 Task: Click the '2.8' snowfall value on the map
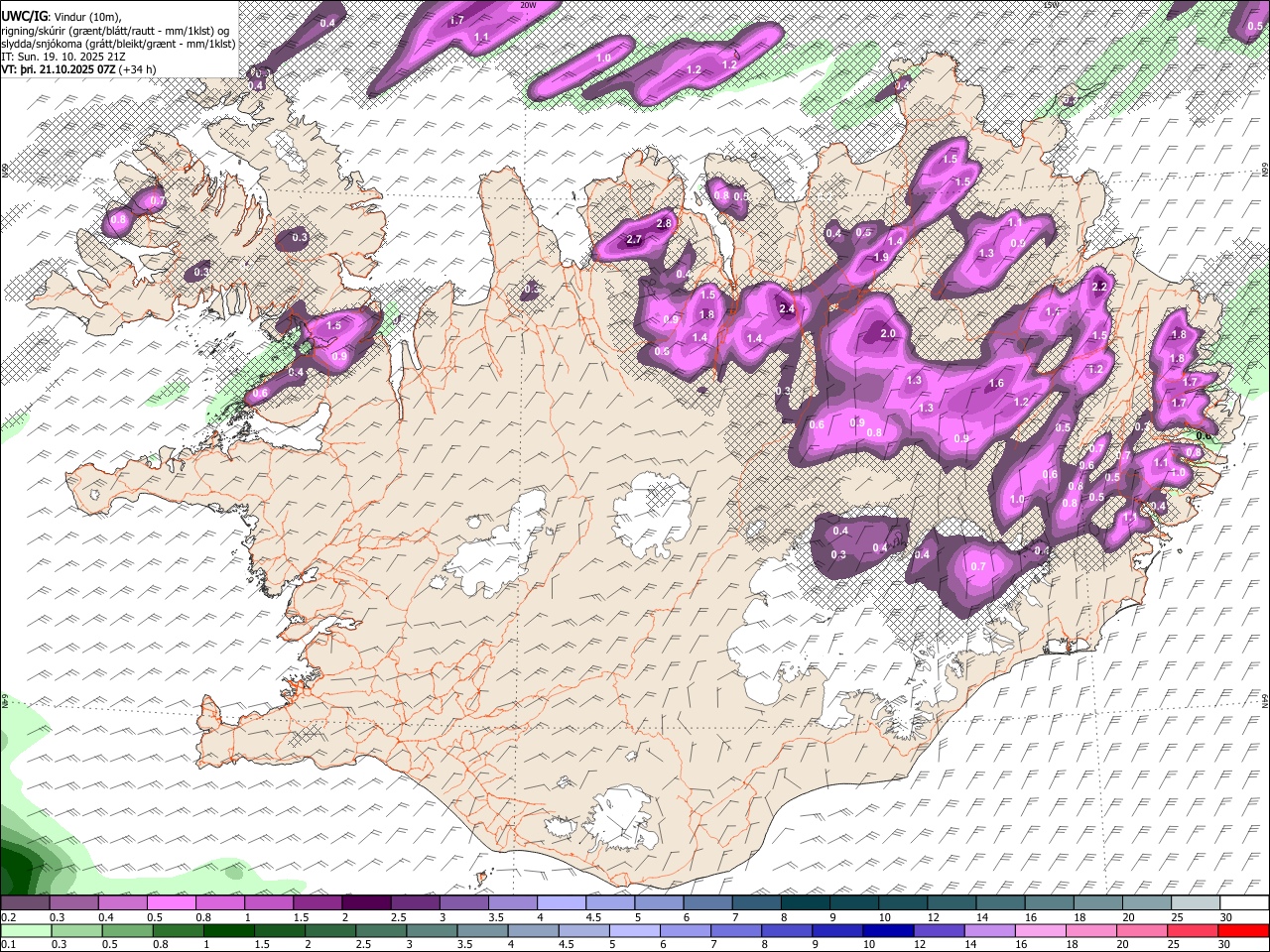664,224
